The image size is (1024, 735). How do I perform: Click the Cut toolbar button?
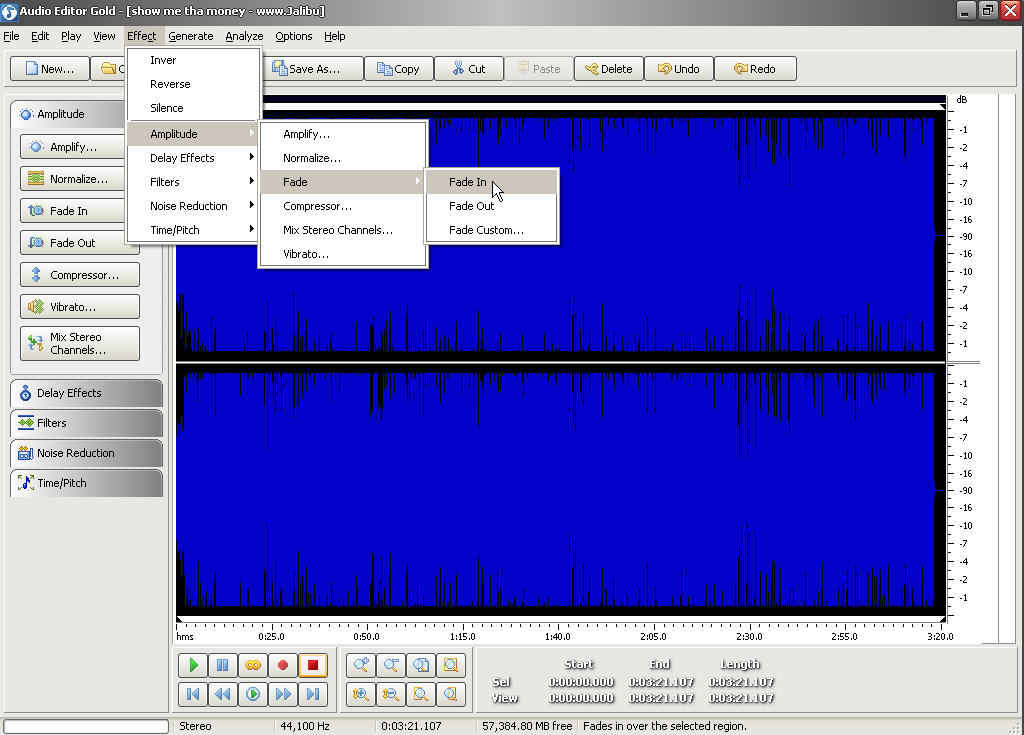pos(468,69)
